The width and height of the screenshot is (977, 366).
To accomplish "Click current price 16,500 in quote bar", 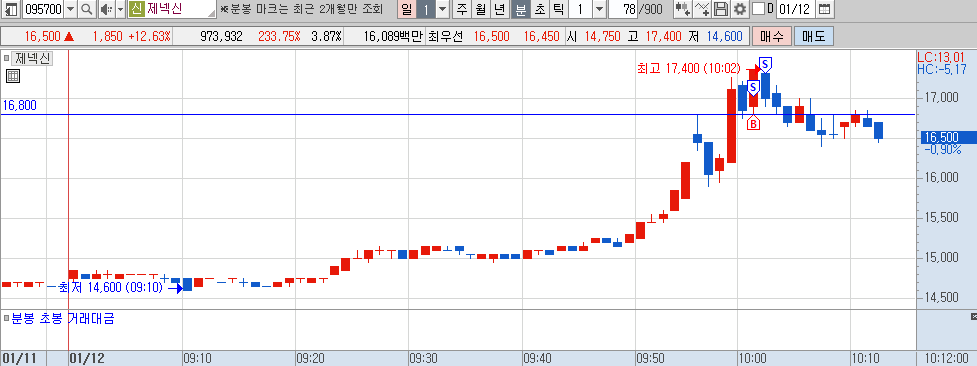I will point(43,36).
